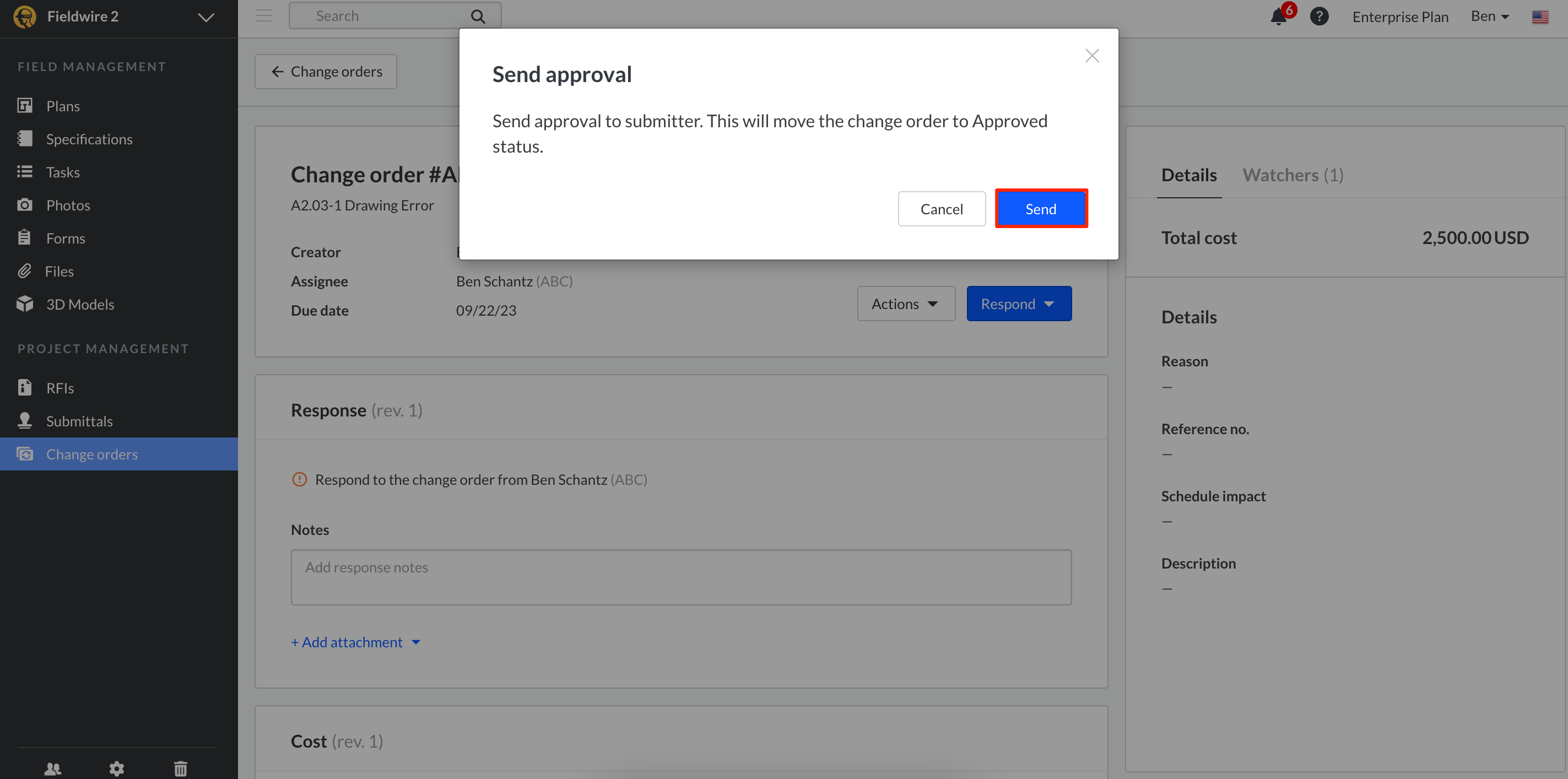Open Plans in the sidebar

tap(63, 106)
